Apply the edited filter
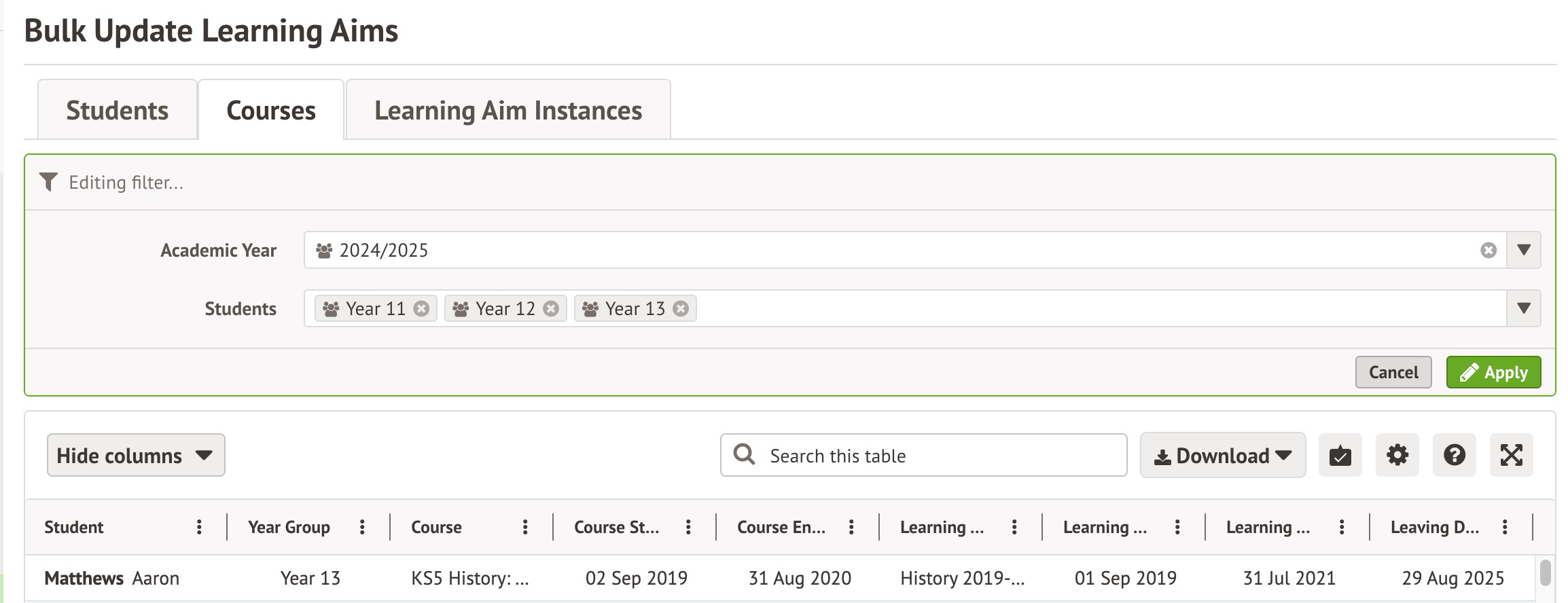The height and width of the screenshot is (603, 1568). click(x=1493, y=372)
